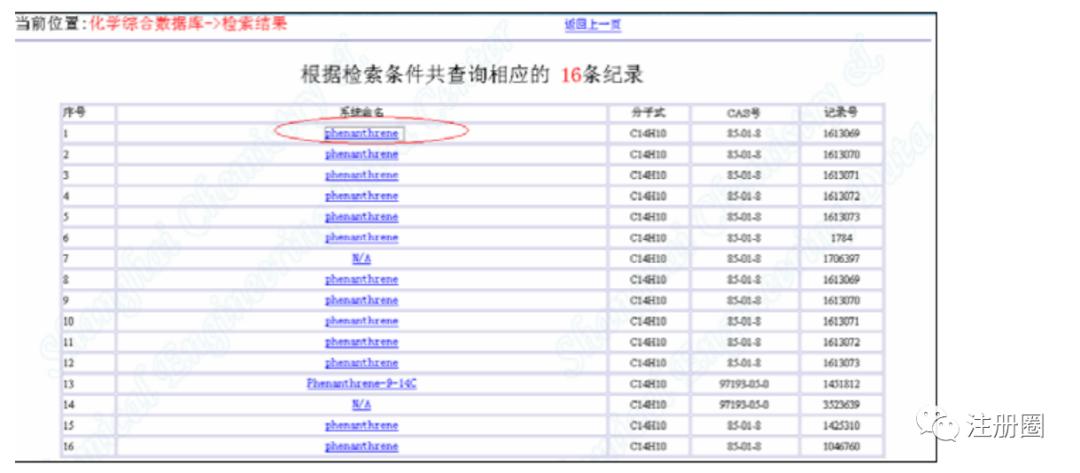Select record number 1613069 in row 1
Screen dimensions: 1080x473
pos(841,134)
